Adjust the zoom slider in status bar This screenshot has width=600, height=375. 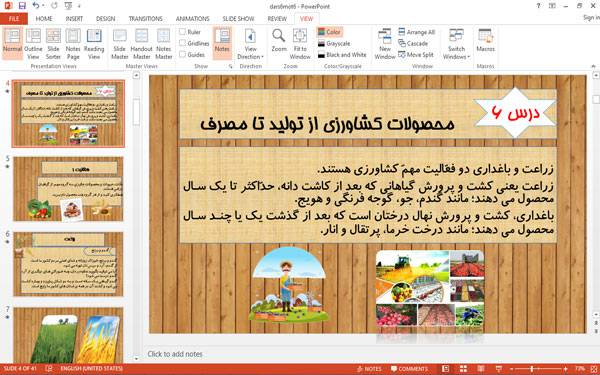[532, 368]
